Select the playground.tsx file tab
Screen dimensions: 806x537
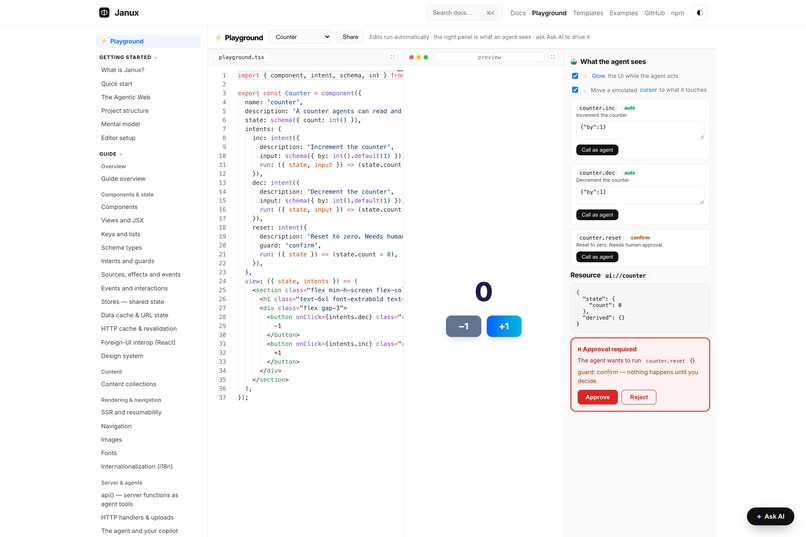click(x=241, y=57)
